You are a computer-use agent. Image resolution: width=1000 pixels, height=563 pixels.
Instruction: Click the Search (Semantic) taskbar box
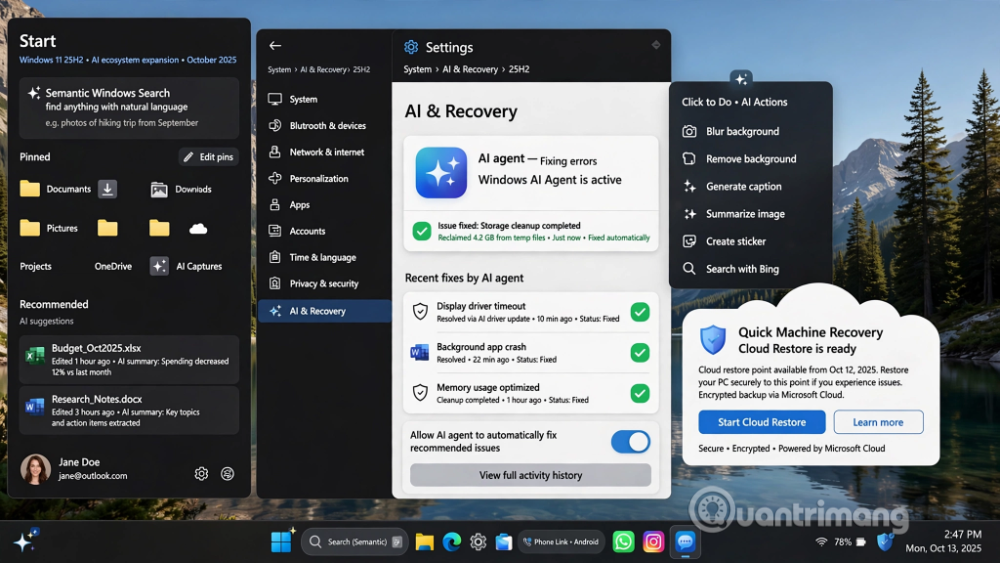[x=355, y=542]
